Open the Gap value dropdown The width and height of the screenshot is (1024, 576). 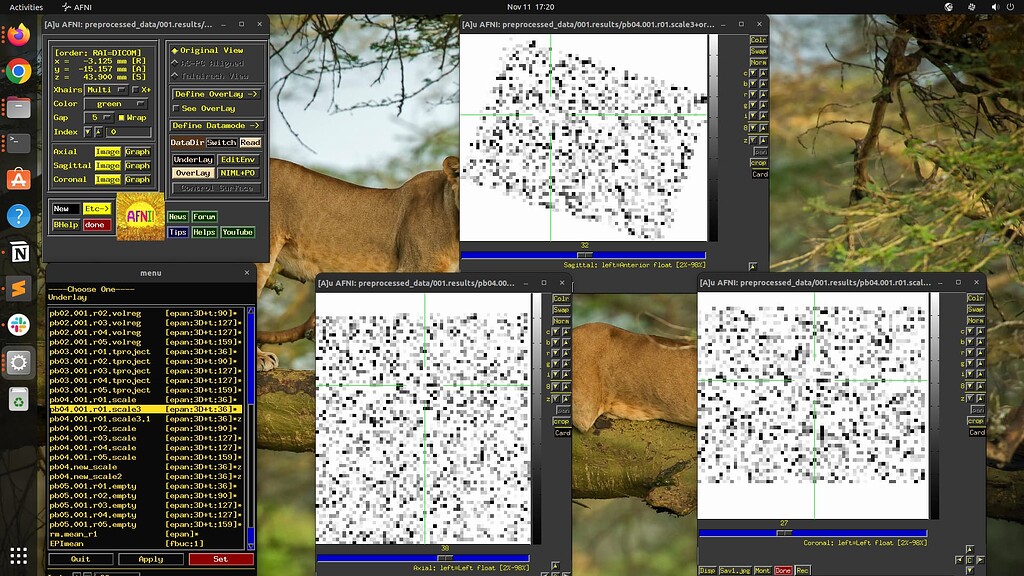tap(99, 118)
